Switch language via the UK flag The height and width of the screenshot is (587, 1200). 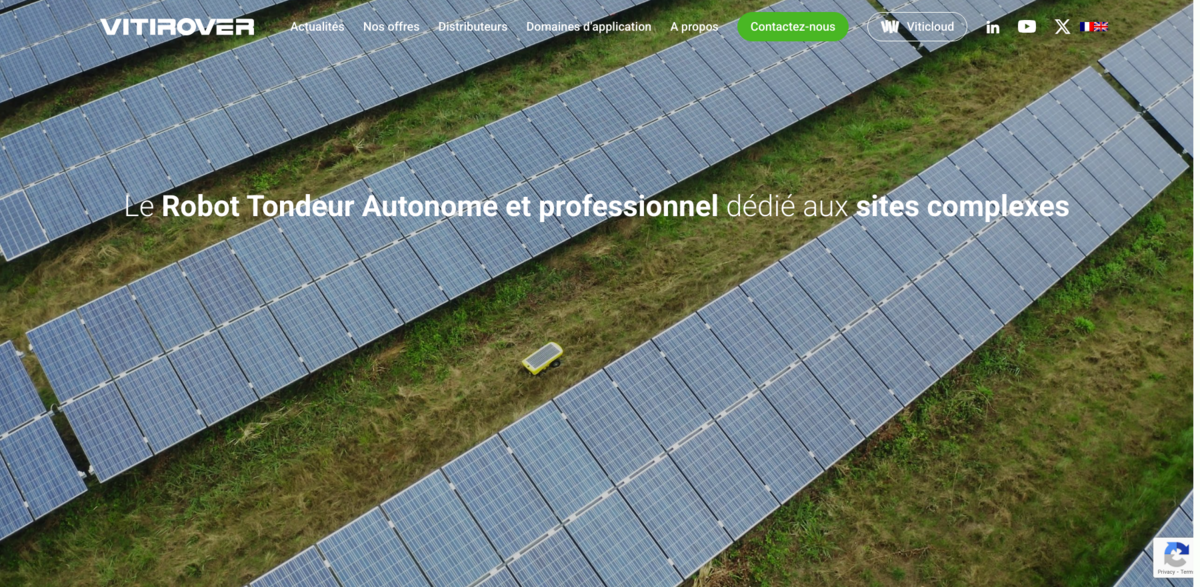pos(1100,27)
